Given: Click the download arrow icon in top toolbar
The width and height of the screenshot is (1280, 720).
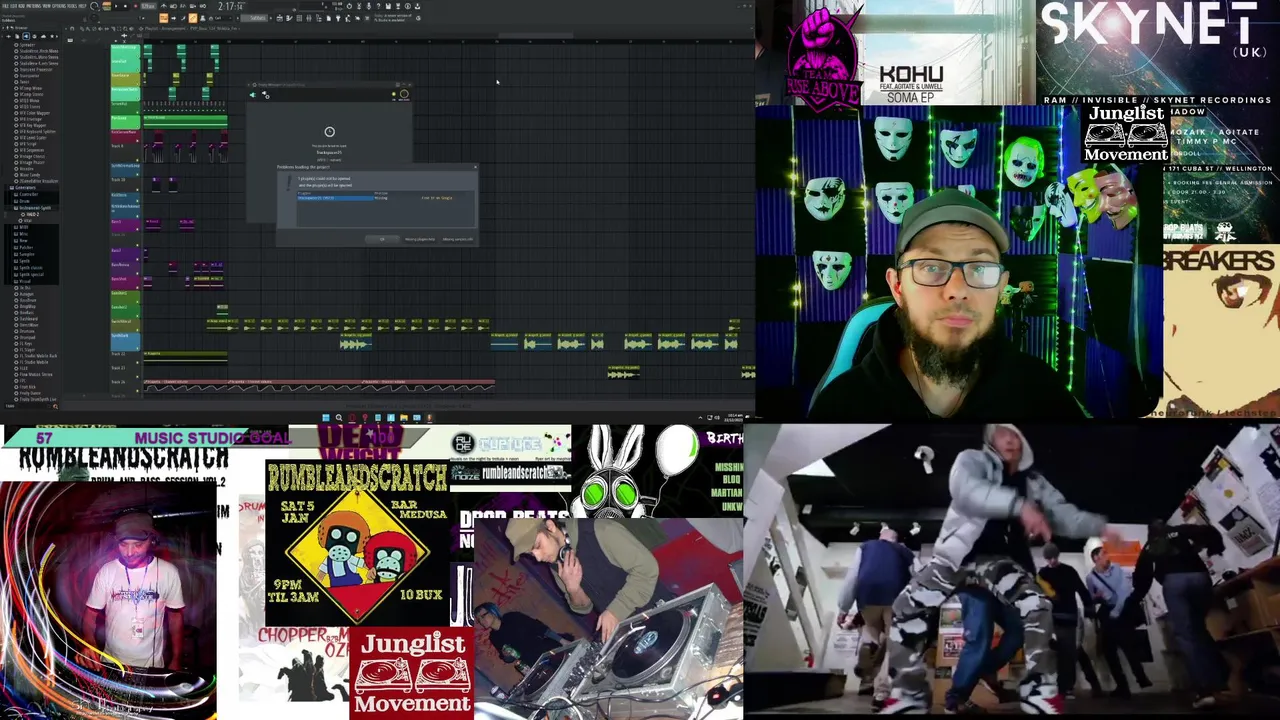Looking at the screenshot, I should coord(417,6).
